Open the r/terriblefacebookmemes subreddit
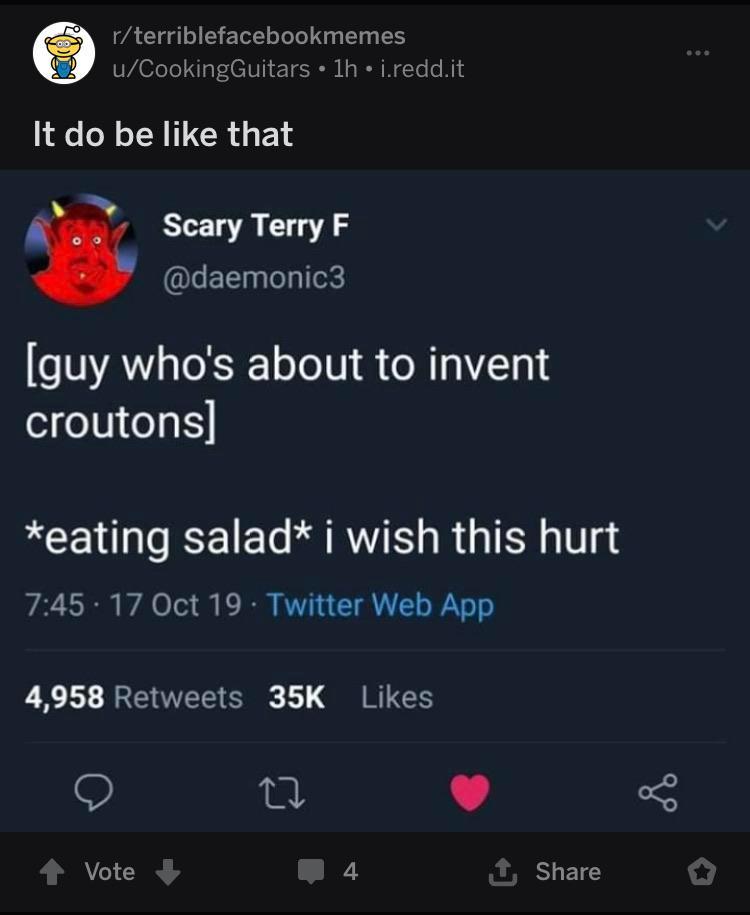Viewport: 750px width, 915px height. point(254,36)
